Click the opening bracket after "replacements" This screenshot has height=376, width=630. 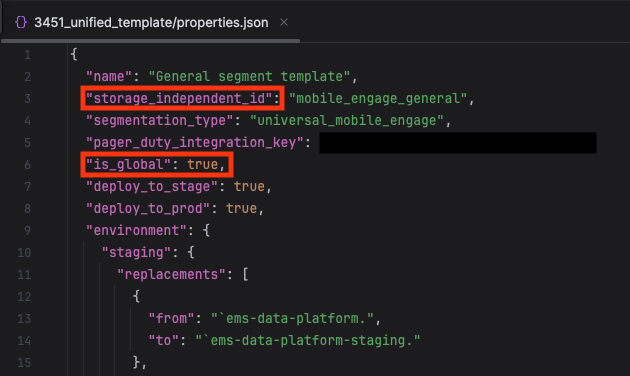click(245, 274)
